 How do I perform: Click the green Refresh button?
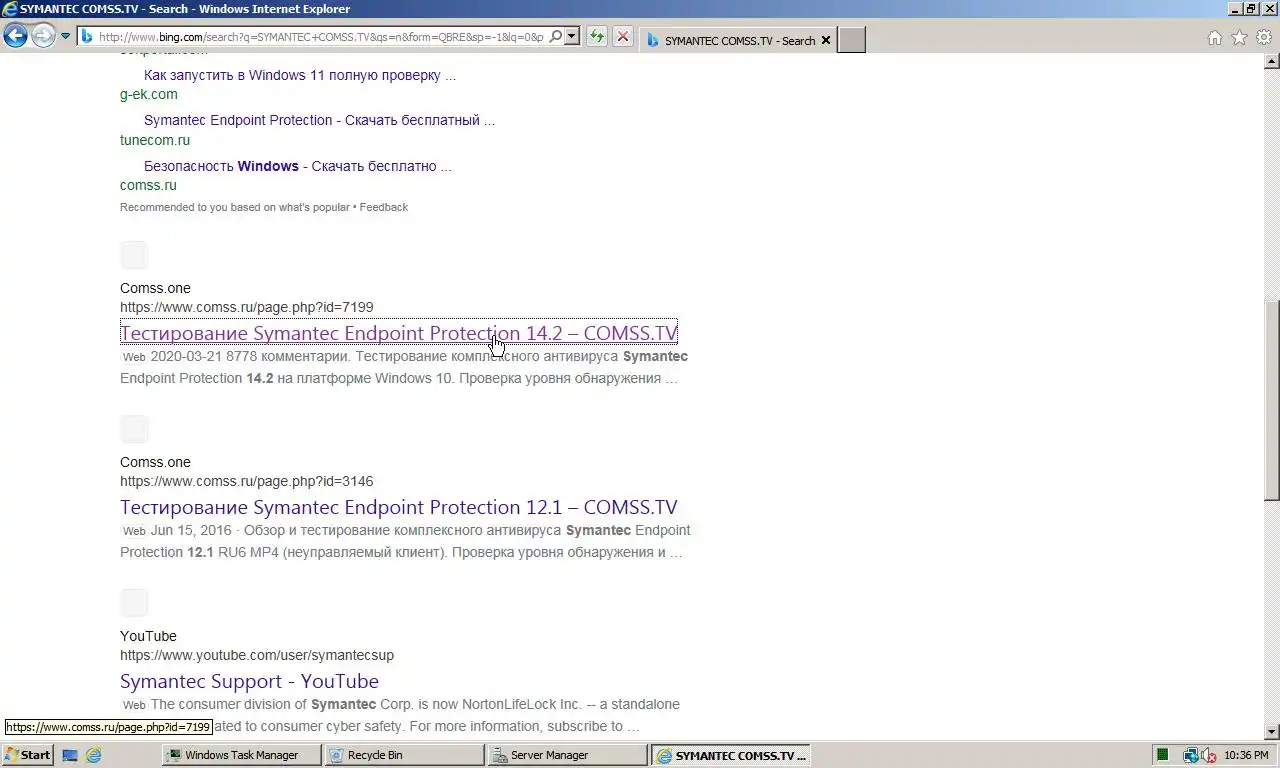[597, 37]
